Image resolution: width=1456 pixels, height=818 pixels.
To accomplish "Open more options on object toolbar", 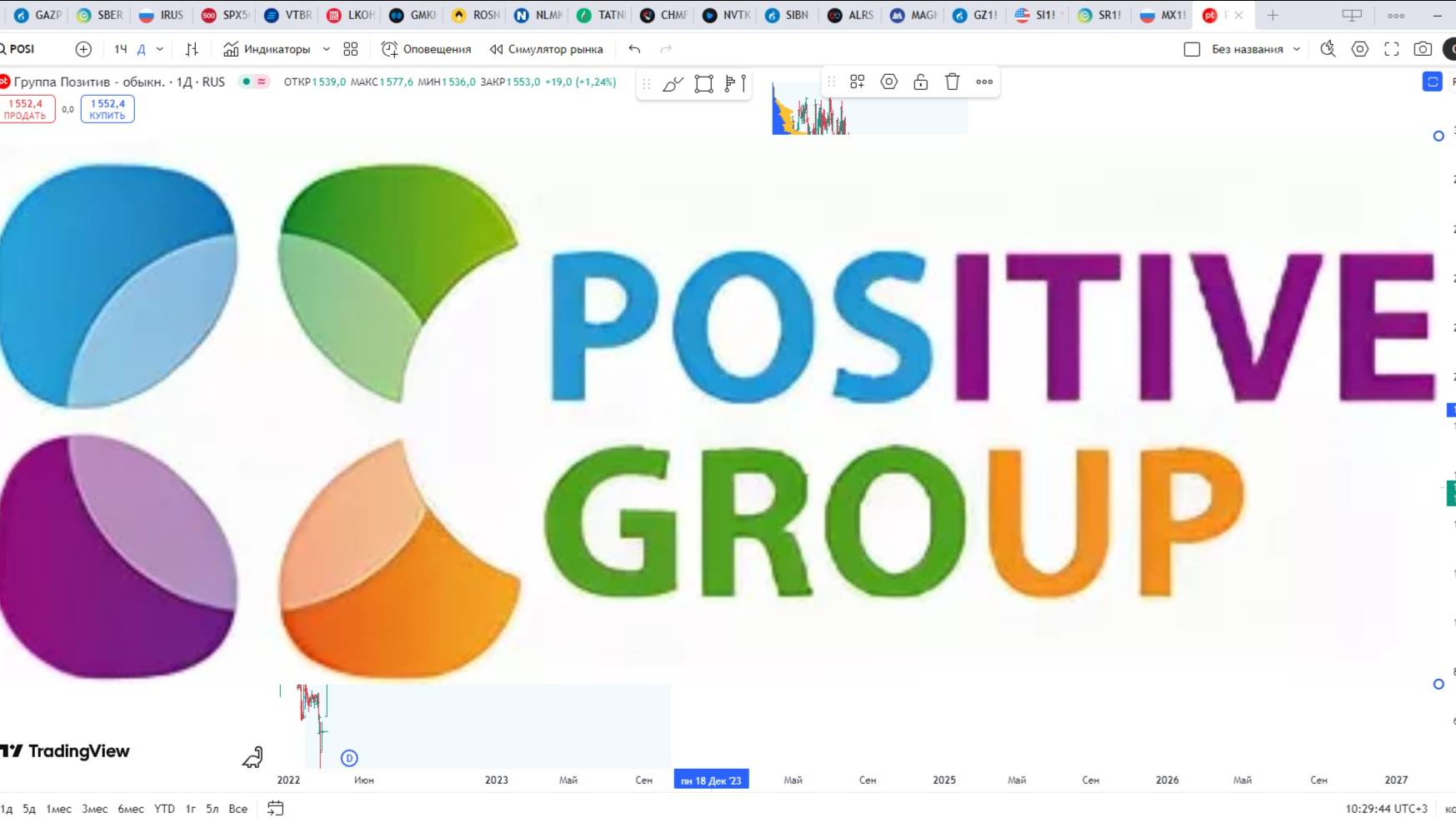I will click(984, 82).
